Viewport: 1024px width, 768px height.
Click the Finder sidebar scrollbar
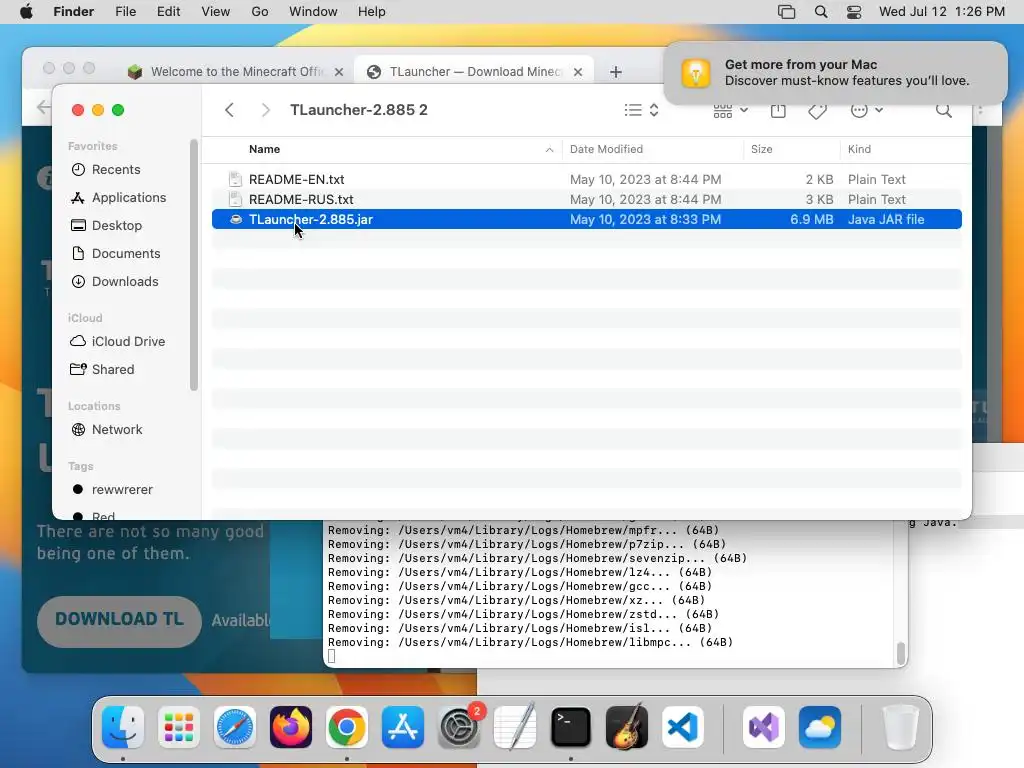tap(193, 265)
